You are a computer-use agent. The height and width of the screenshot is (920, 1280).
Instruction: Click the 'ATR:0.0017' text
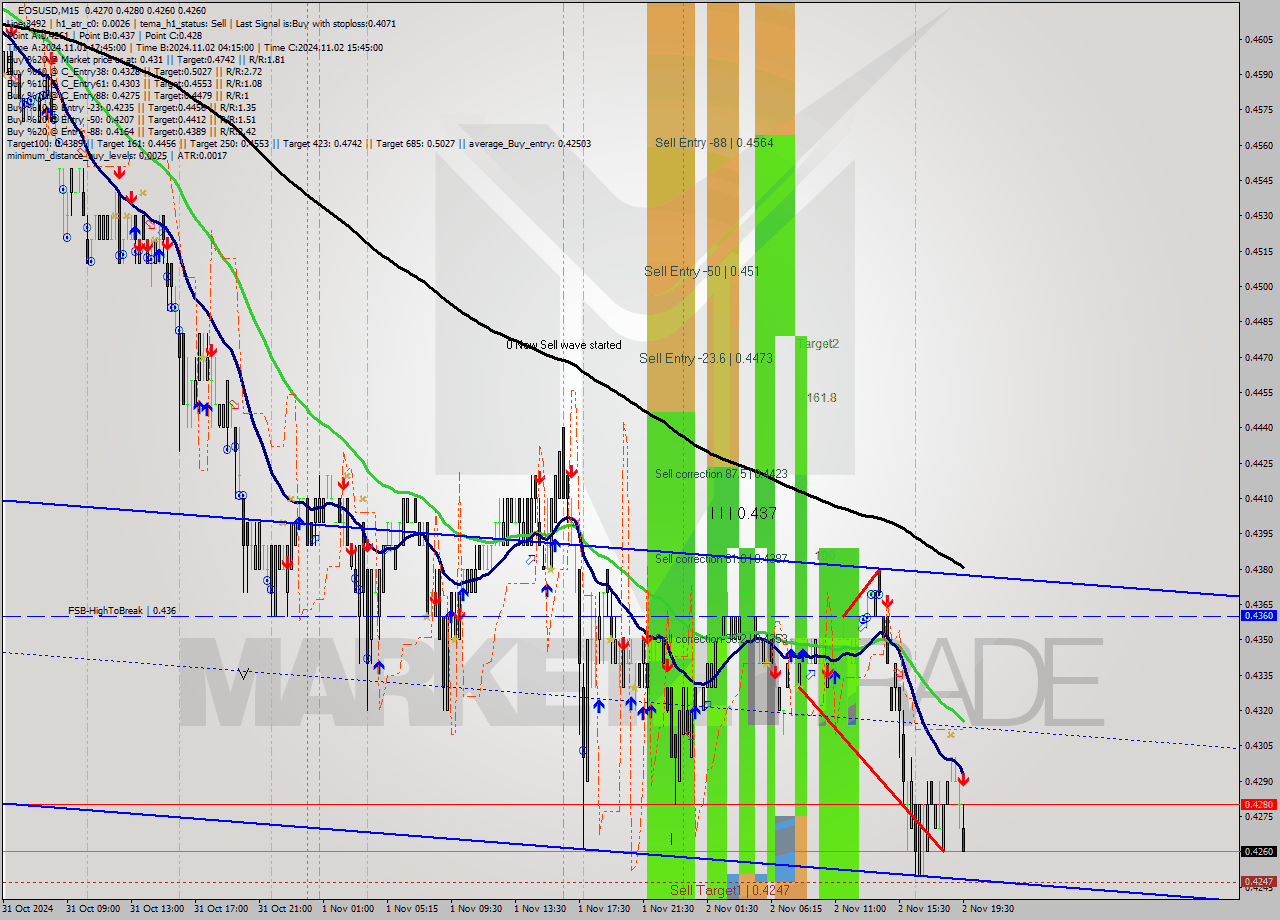(204, 155)
